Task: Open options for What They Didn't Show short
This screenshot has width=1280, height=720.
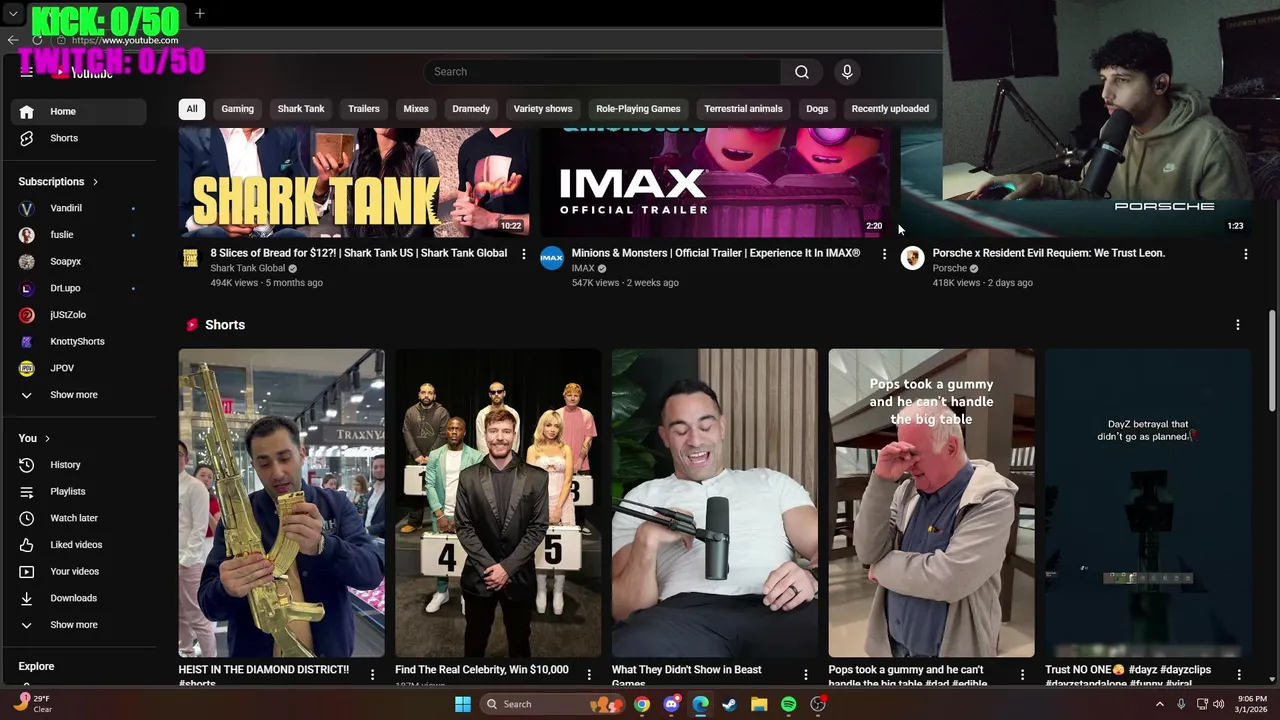Action: point(805,675)
